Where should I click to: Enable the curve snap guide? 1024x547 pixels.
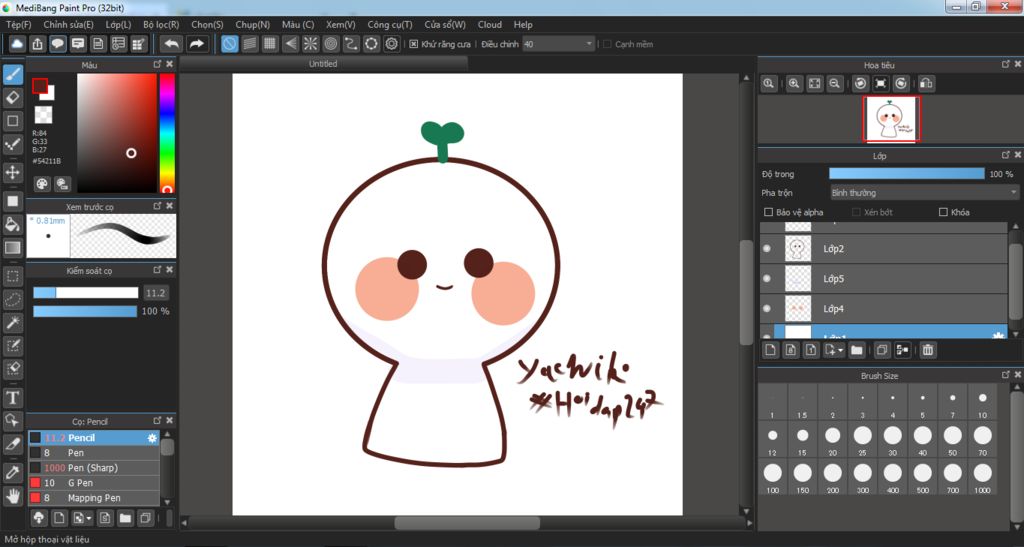point(351,44)
